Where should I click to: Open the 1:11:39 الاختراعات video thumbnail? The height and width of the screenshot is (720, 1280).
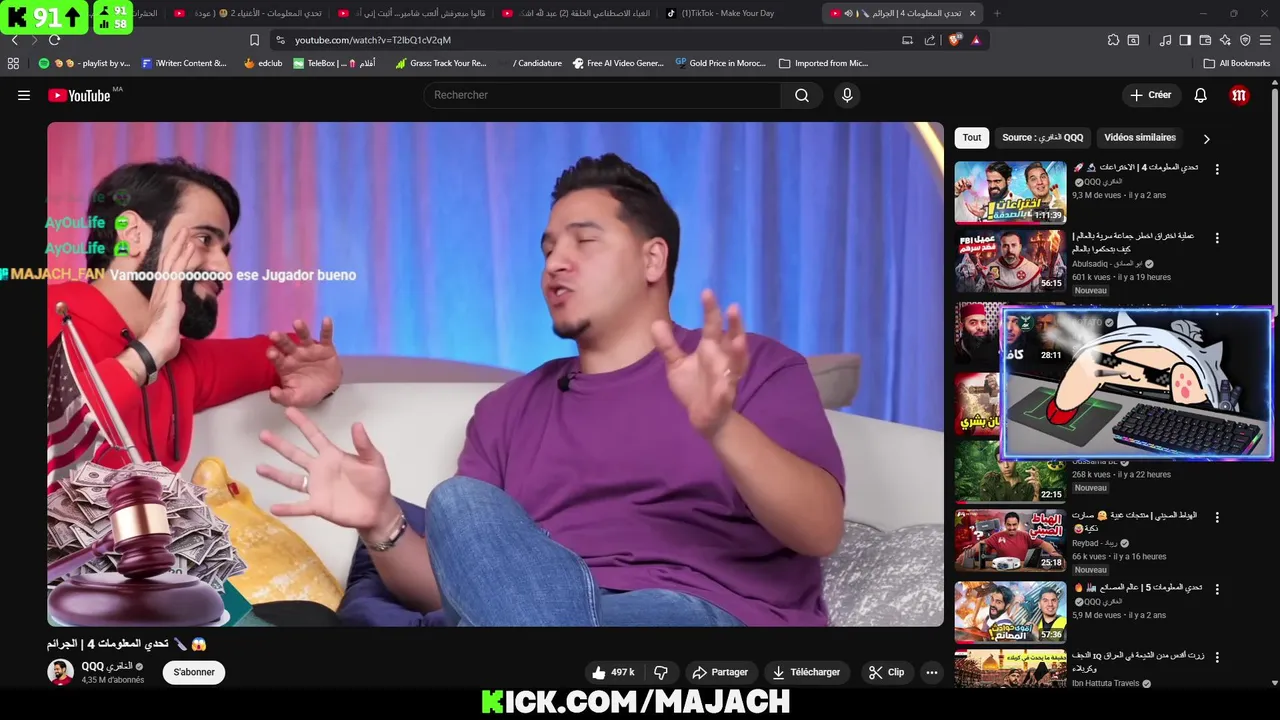tap(1010, 192)
